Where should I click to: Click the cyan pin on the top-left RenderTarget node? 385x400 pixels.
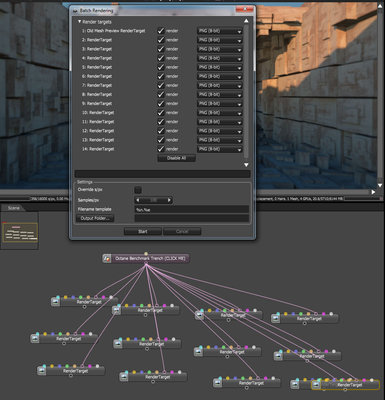[x=58, y=297]
